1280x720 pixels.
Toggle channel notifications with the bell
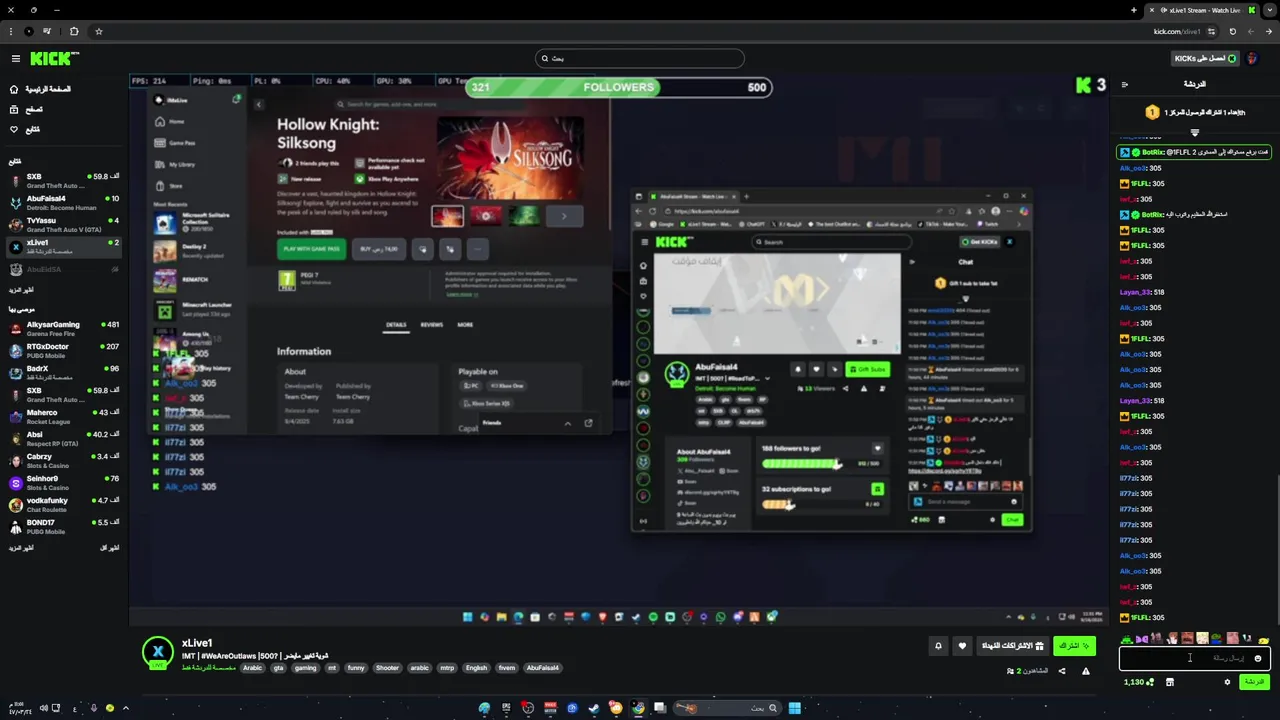[938, 646]
